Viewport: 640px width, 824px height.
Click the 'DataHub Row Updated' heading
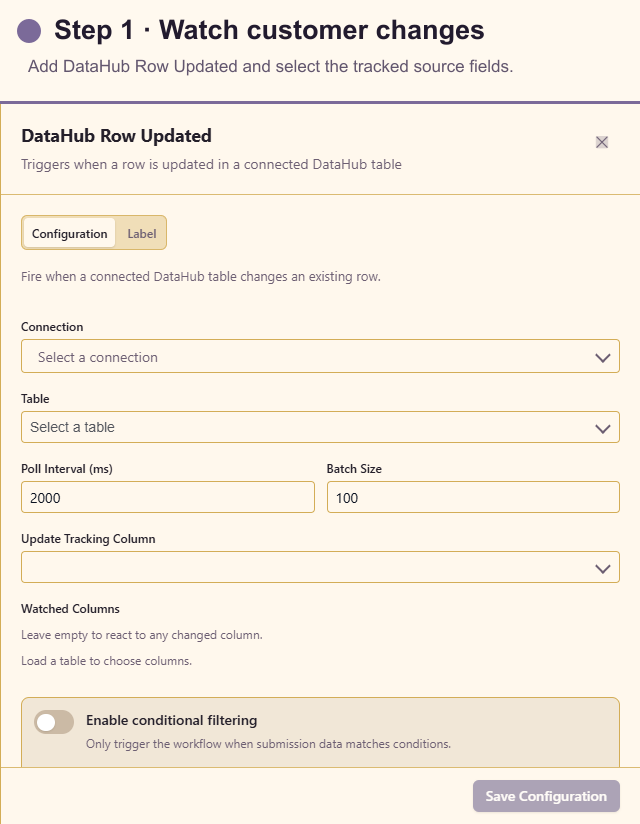(x=117, y=136)
